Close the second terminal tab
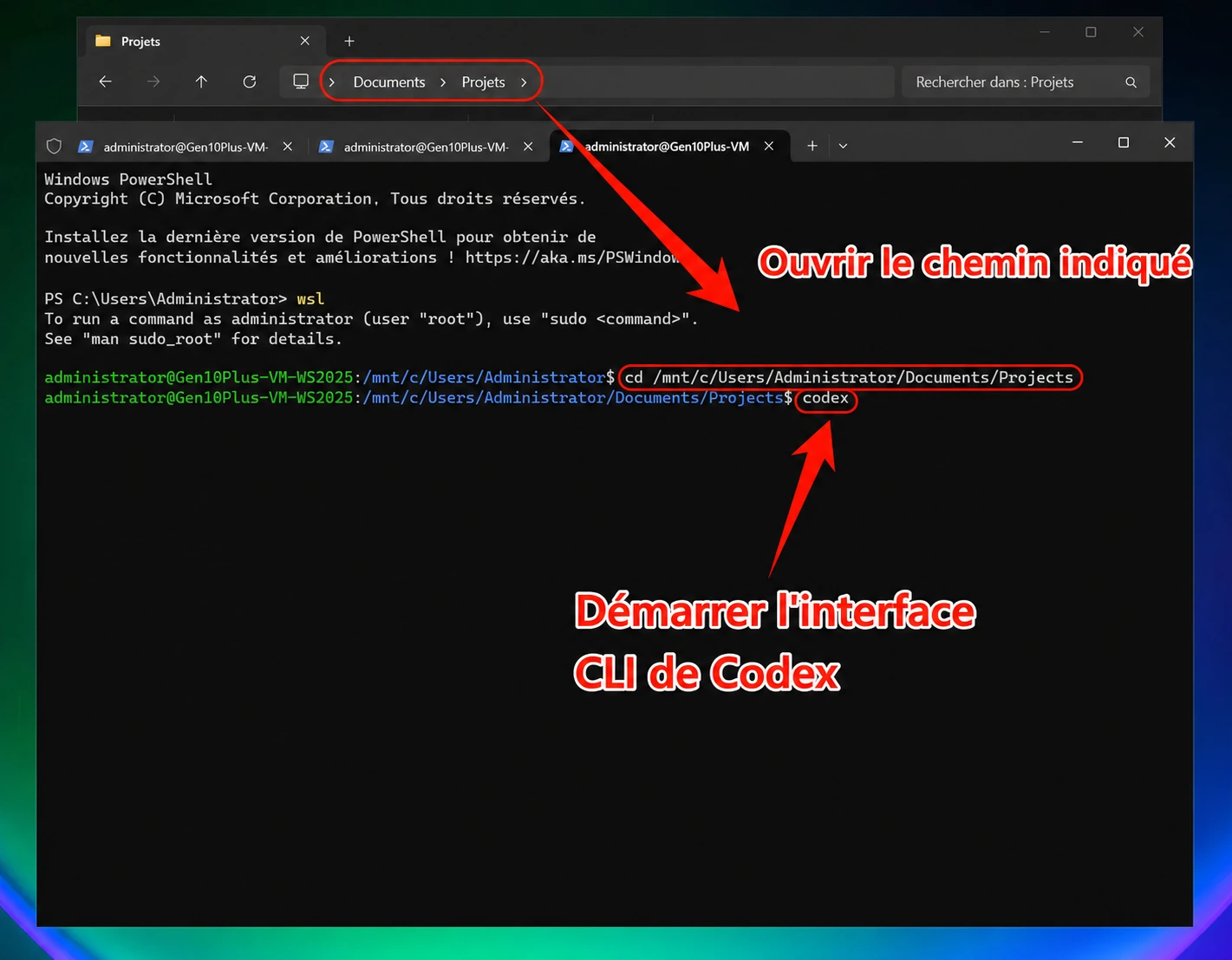The image size is (1232, 960). [x=528, y=147]
